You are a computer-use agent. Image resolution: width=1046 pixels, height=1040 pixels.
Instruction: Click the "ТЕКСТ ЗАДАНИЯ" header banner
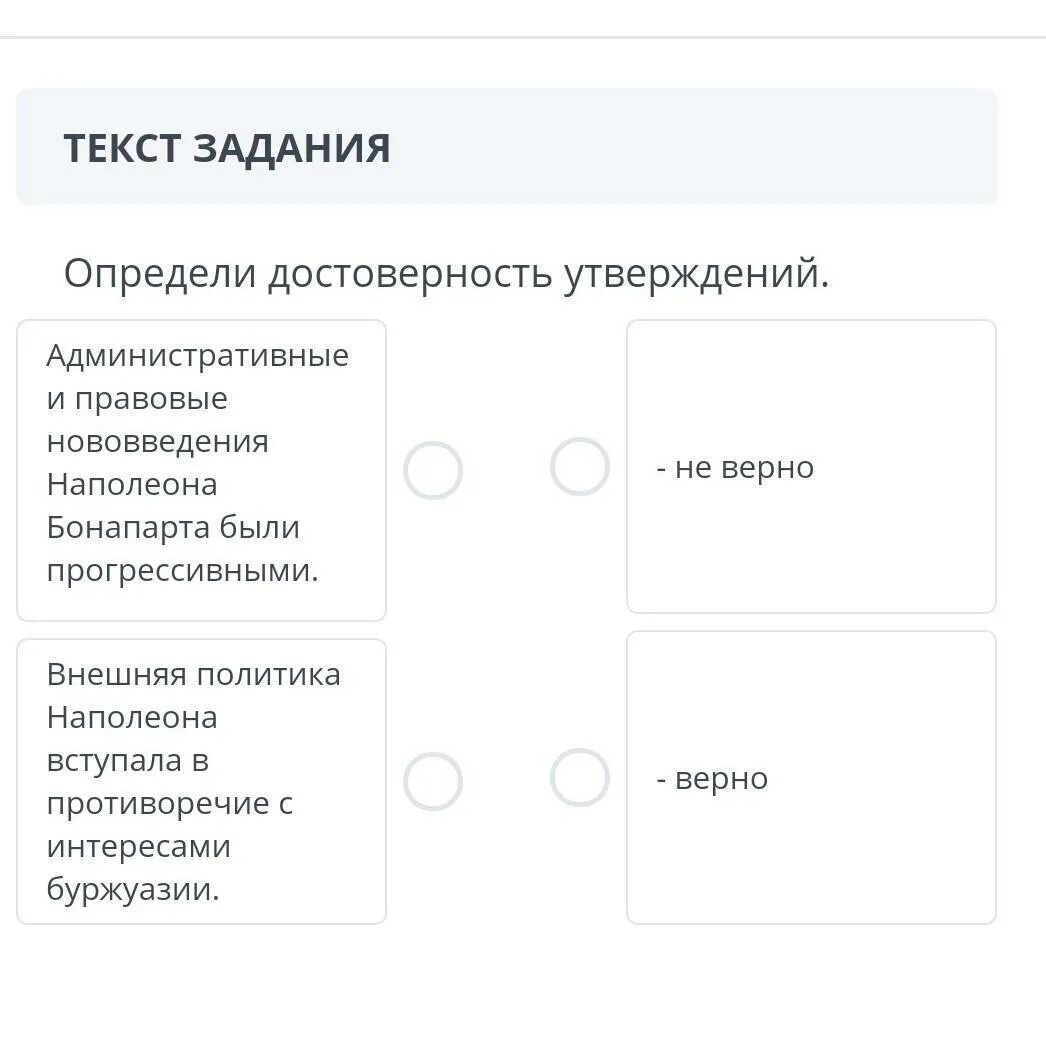[x=227, y=148]
